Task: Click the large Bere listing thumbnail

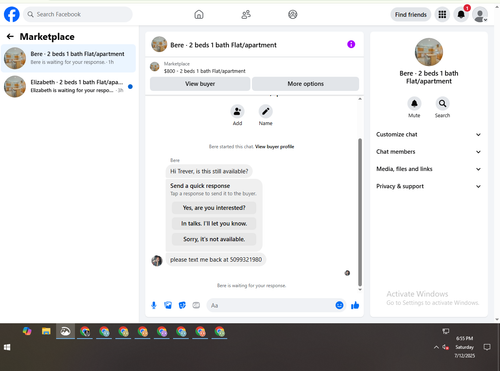Action: [429, 52]
